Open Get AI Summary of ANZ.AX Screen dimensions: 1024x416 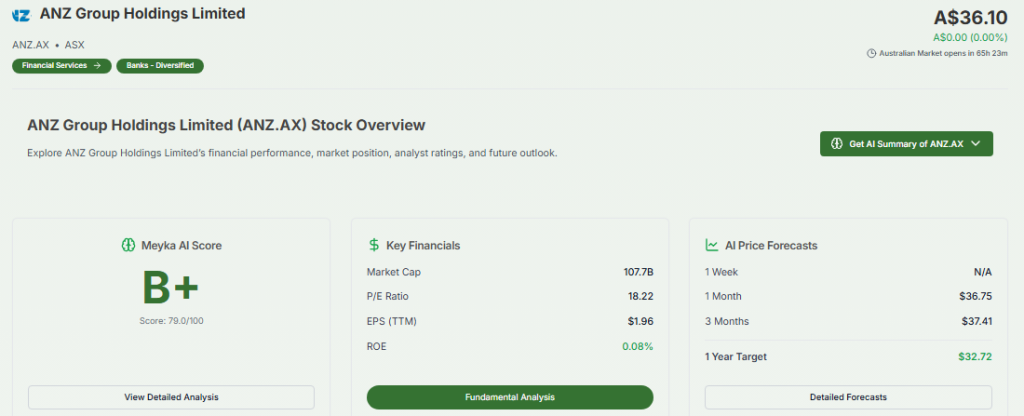906,144
